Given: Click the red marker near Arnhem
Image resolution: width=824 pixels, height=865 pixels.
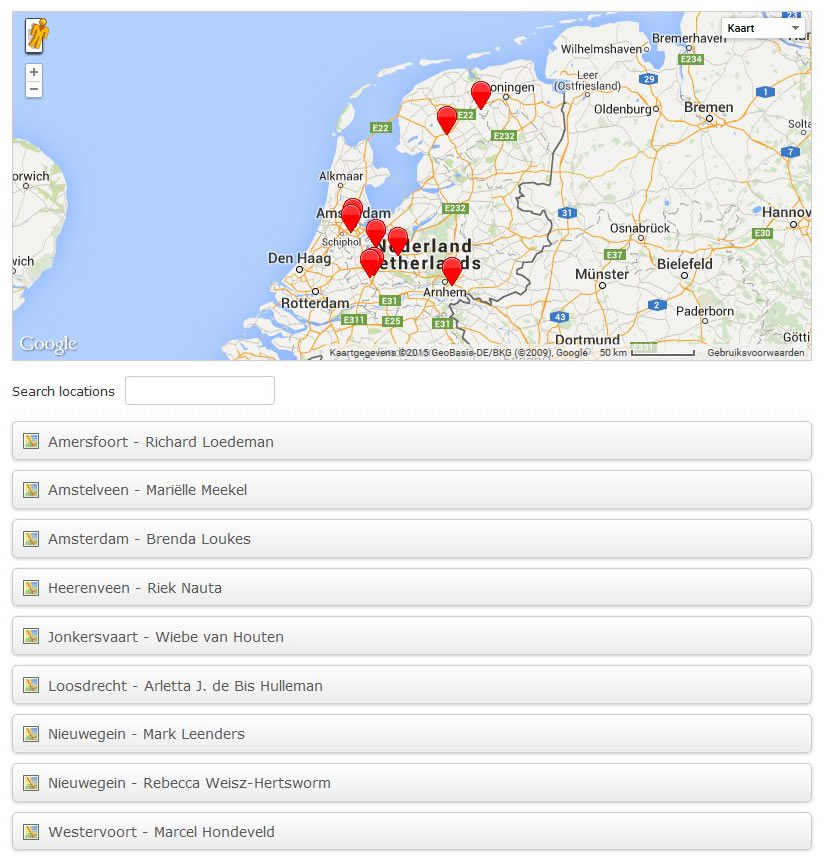Looking at the screenshot, I should coord(452,270).
